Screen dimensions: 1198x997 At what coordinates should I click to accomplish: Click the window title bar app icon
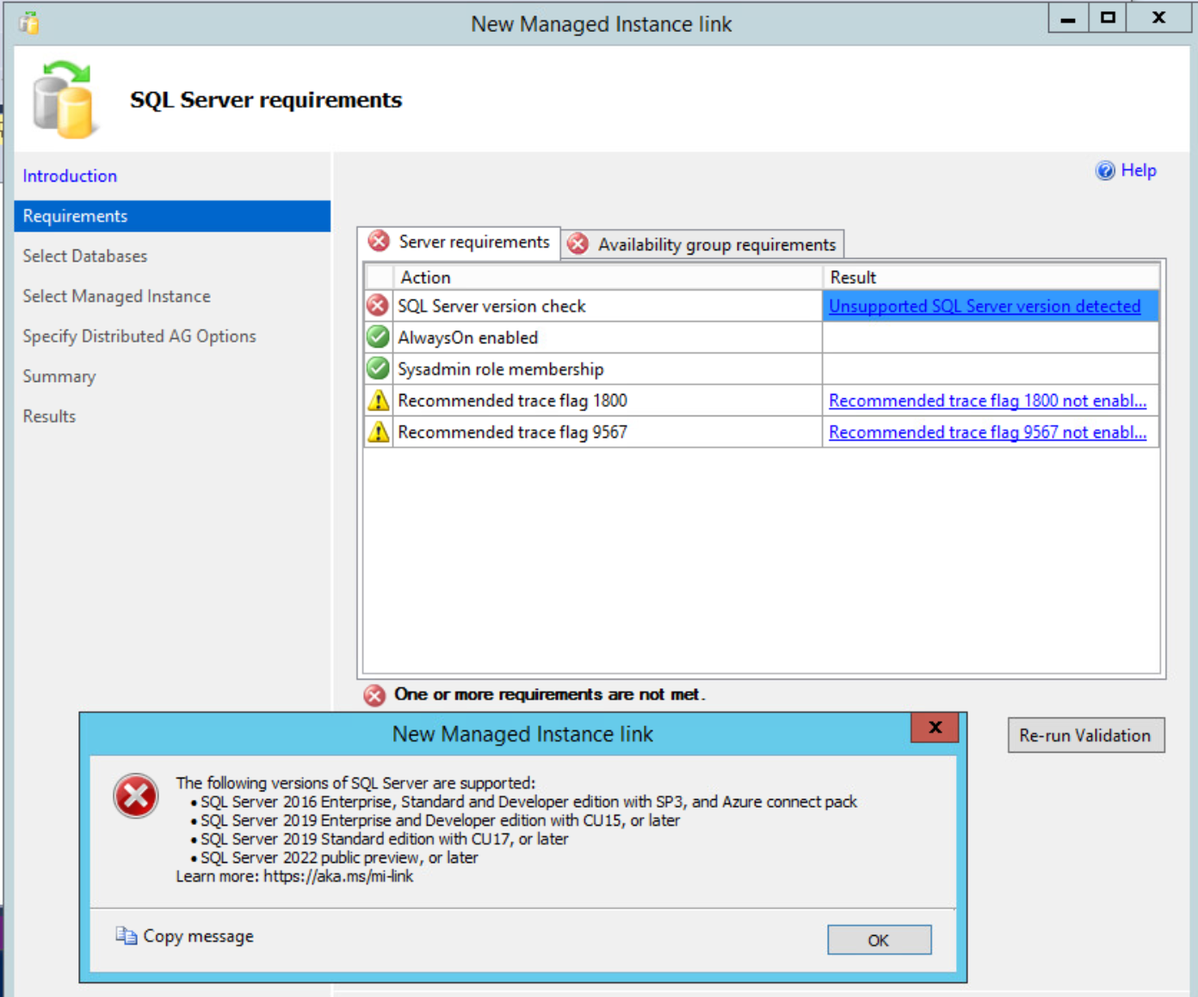[x=29, y=23]
